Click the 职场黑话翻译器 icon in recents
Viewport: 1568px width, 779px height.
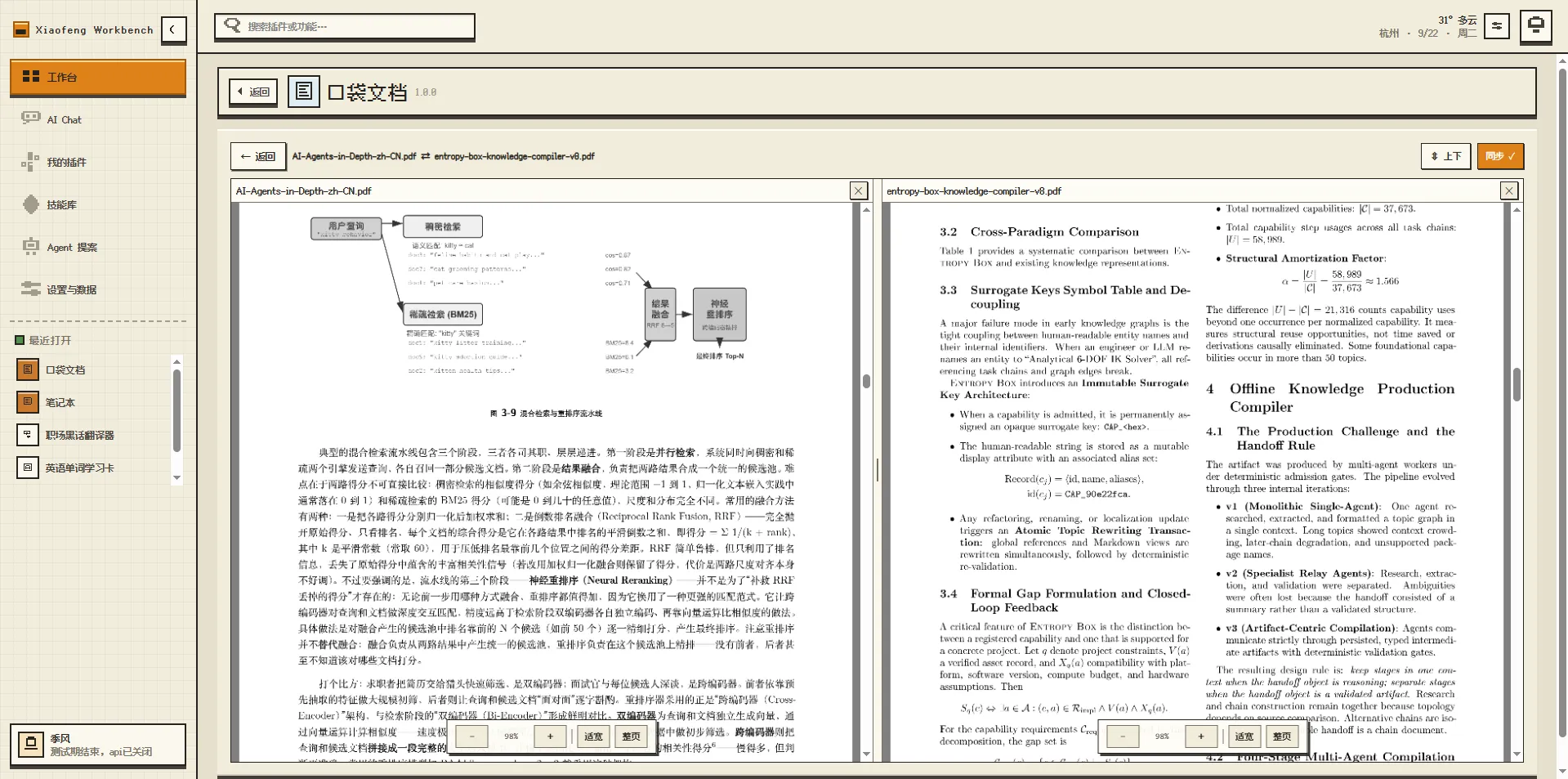[28, 435]
